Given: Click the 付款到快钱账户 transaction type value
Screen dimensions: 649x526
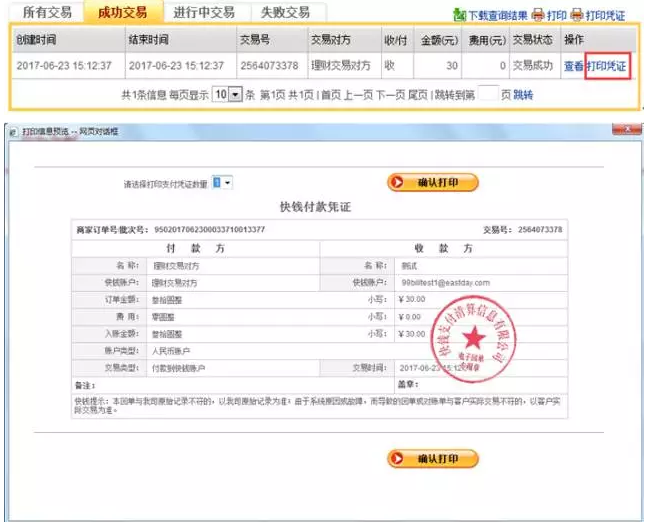Looking at the screenshot, I should [x=178, y=368].
